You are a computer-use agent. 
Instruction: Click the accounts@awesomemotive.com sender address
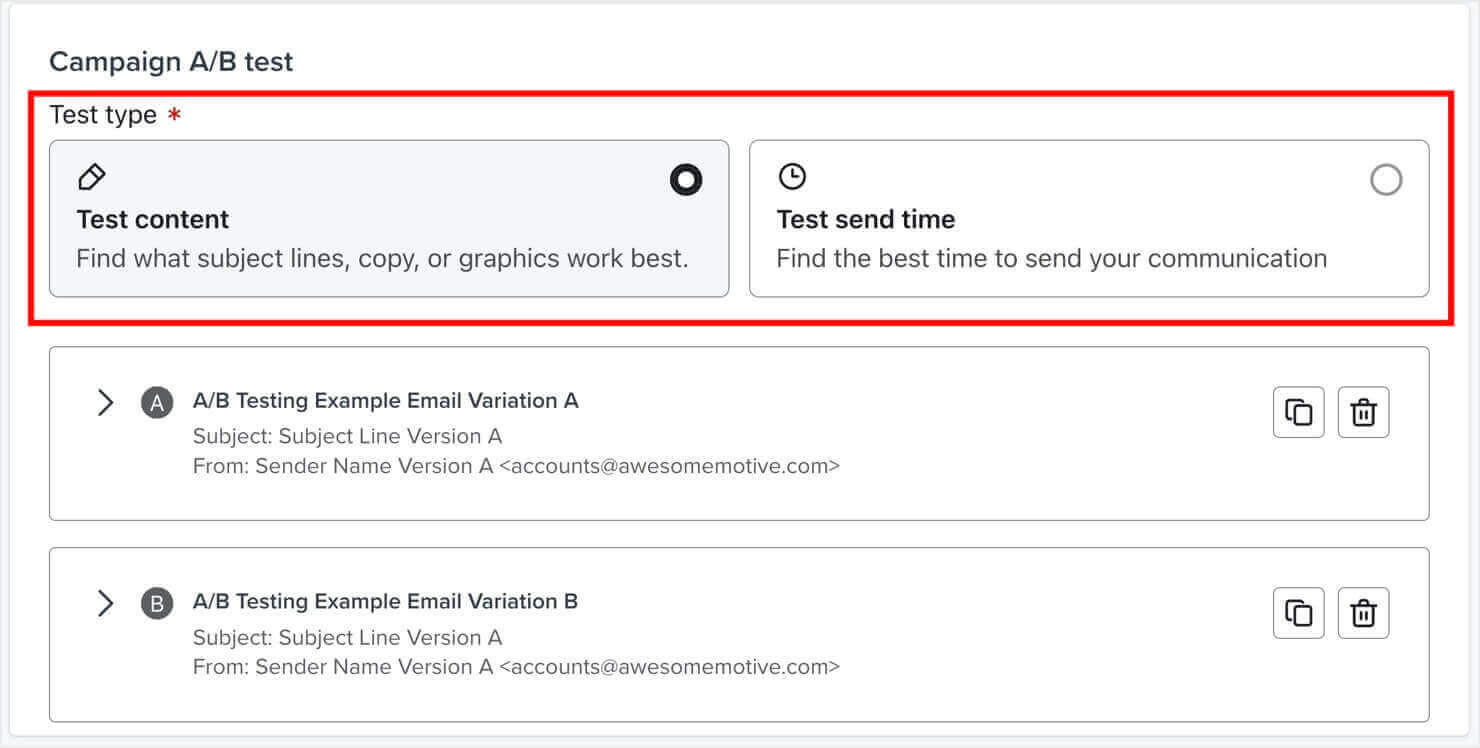point(672,466)
